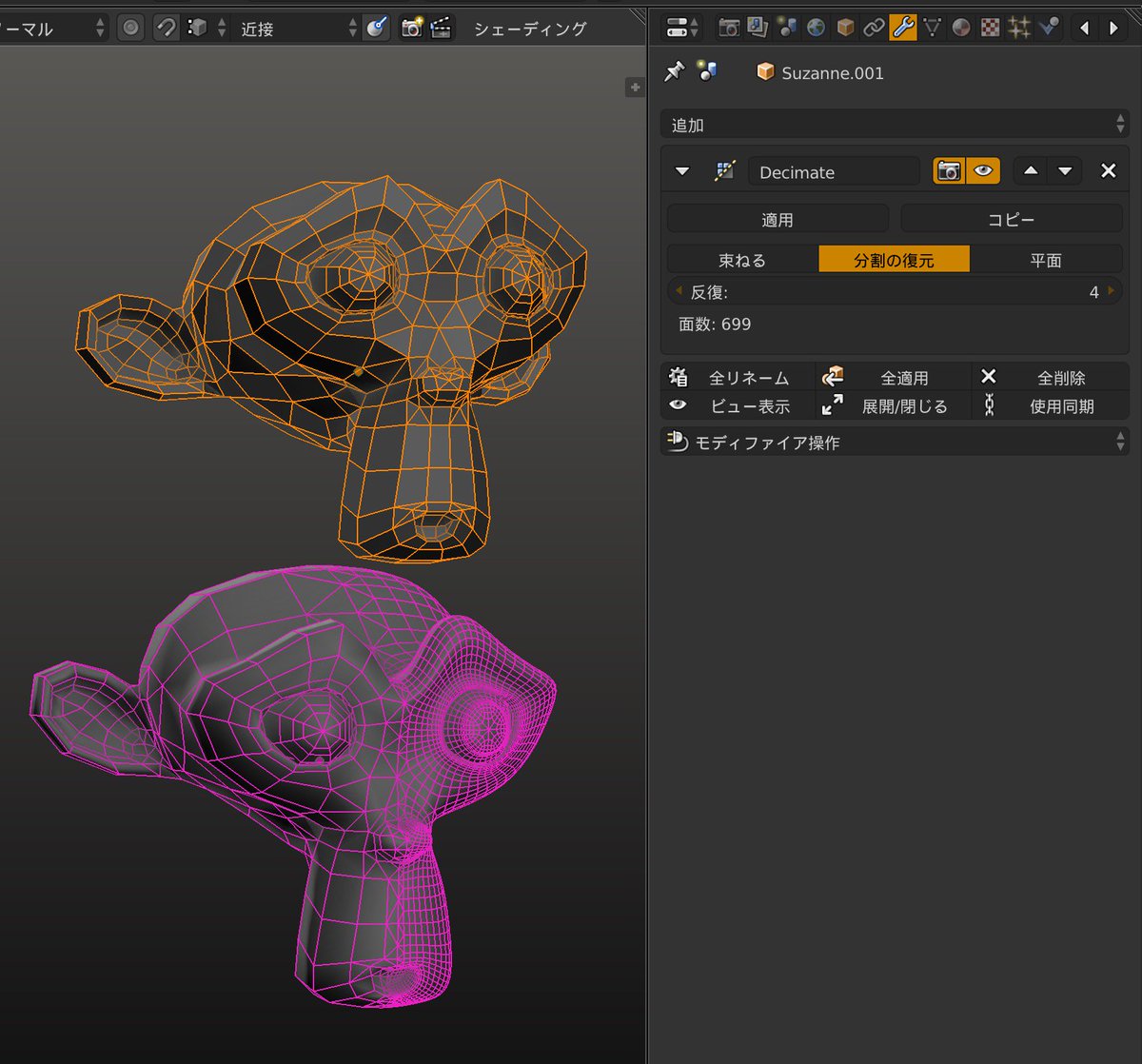
Task: Open the モディファイア操作 modifier operations dropdown
Action: (x=895, y=442)
